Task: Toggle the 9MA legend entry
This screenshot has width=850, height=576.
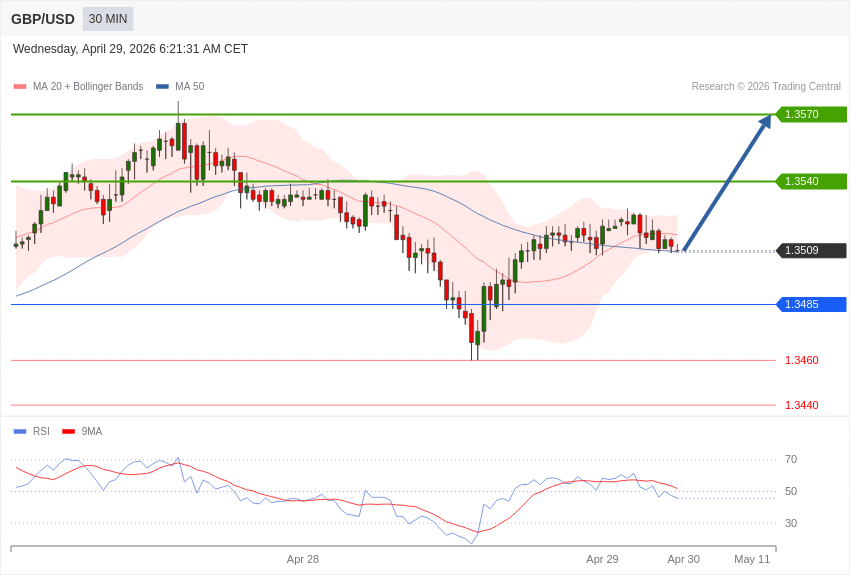Action: pyautogui.click(x=91, y=432)
